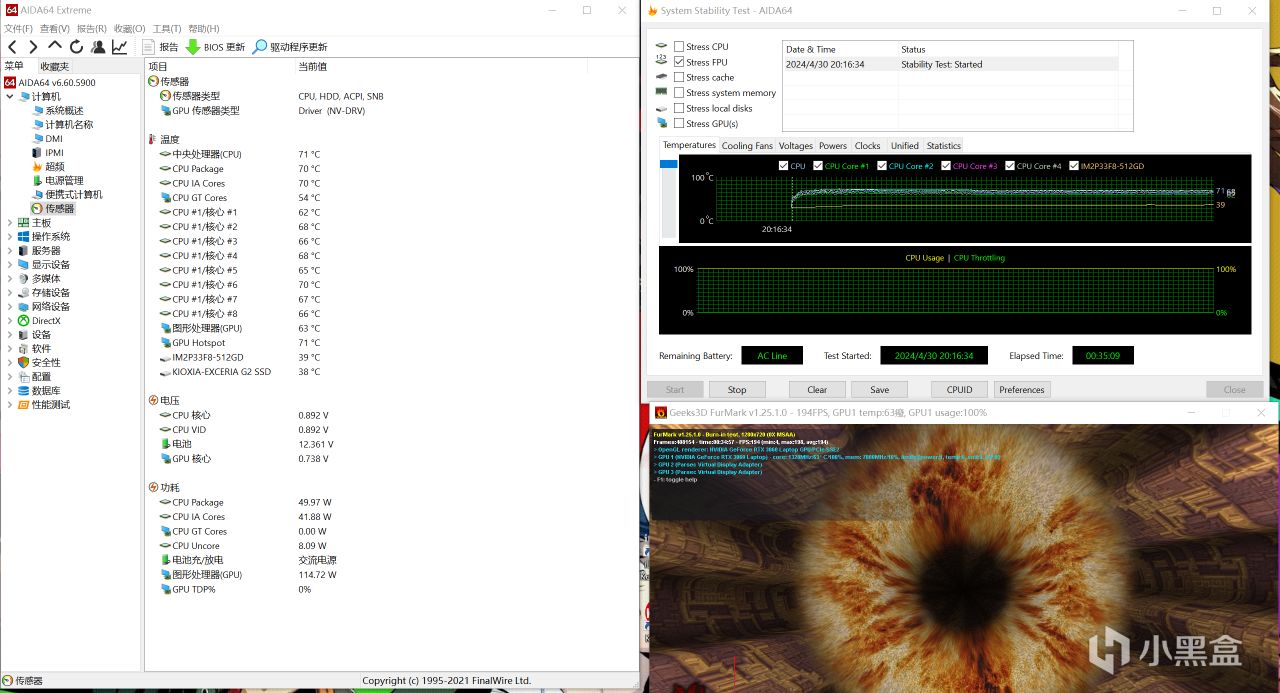Expand the 显示设备 tree node
The height and width of the screenshot is (693, 1280).
(x=10, y=265)
